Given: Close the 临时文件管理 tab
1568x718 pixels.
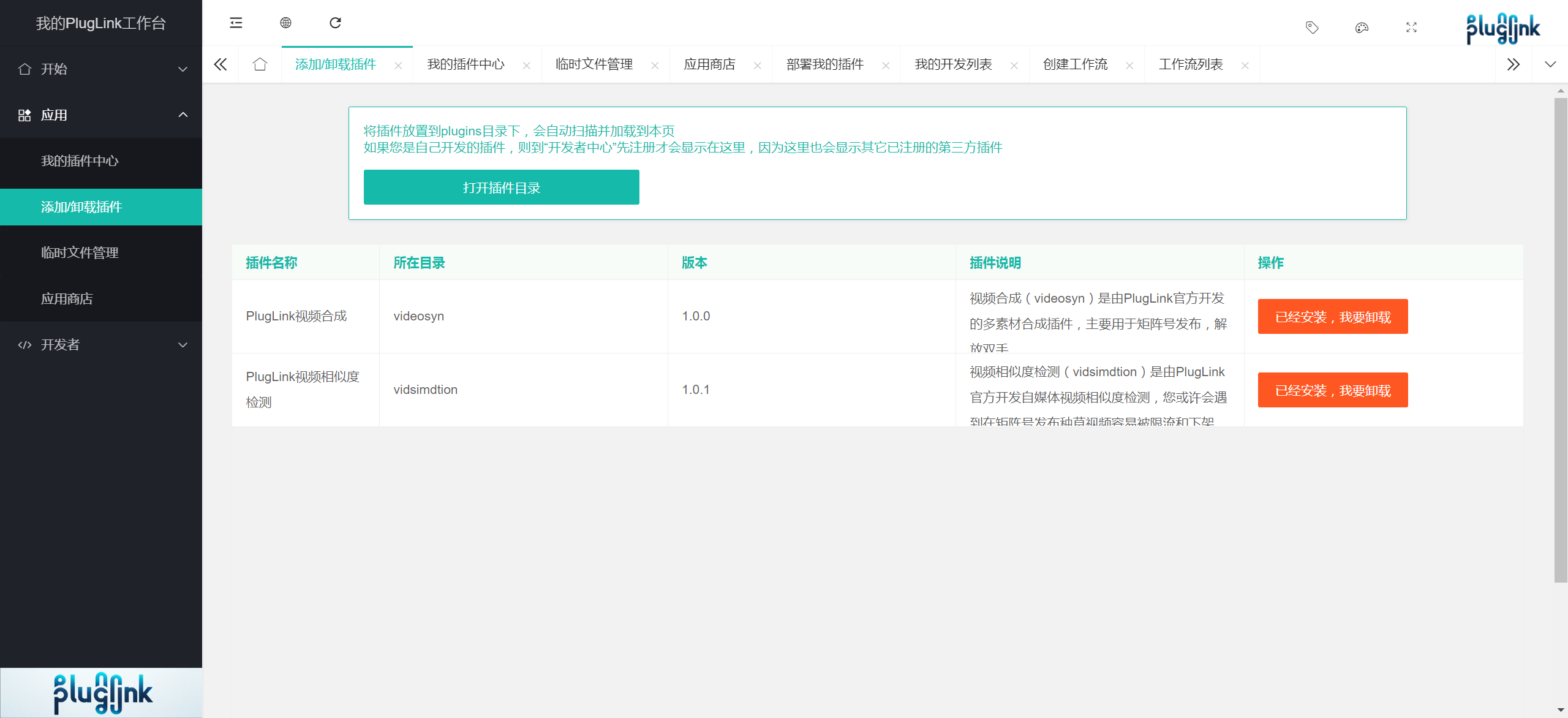Looking at the screenshot, I should pos(655,66).
